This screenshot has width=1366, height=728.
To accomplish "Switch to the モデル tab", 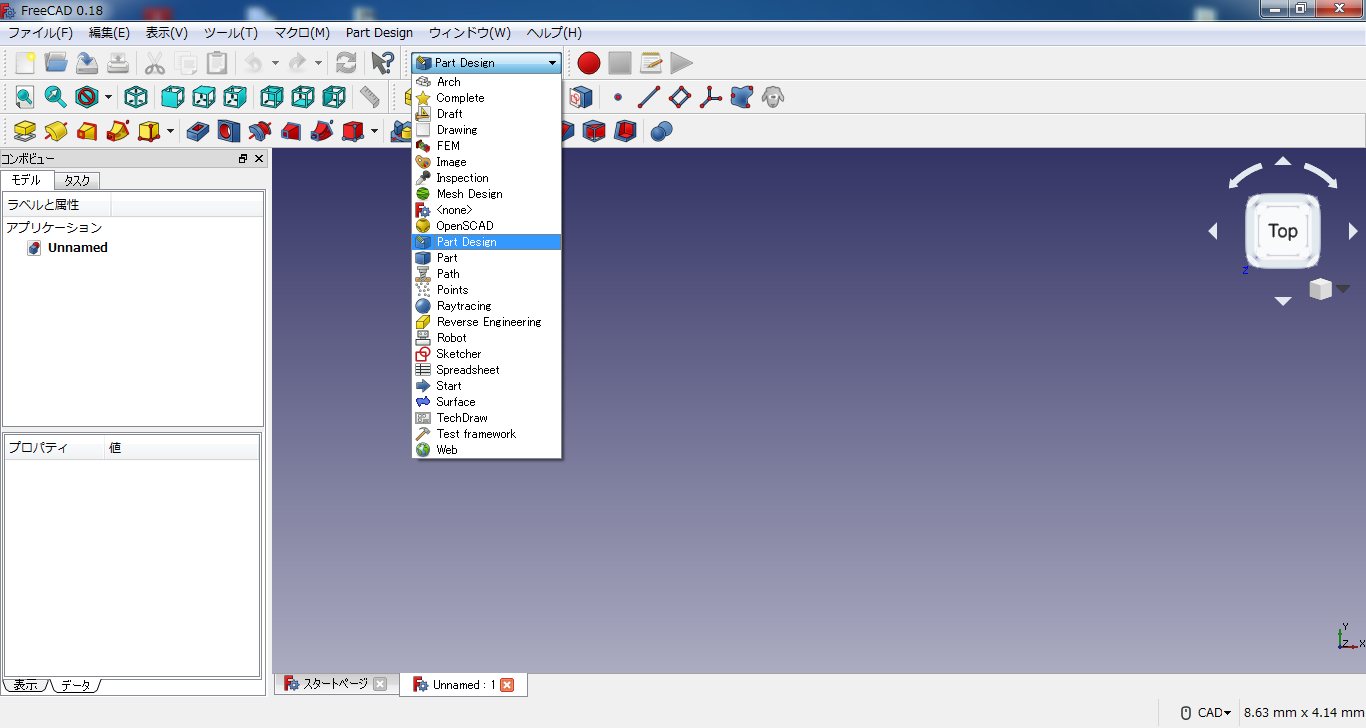I will pos(27,180).
